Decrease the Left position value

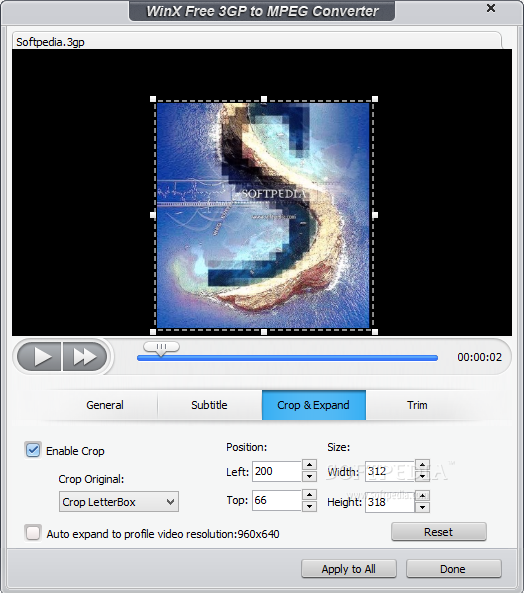point(309,476)
